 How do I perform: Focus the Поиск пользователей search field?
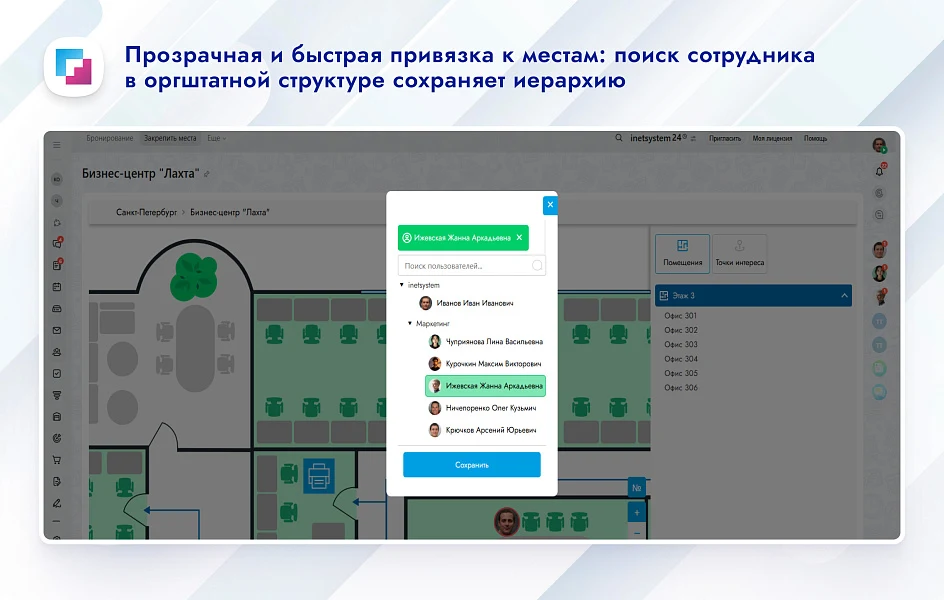[471, 265]
